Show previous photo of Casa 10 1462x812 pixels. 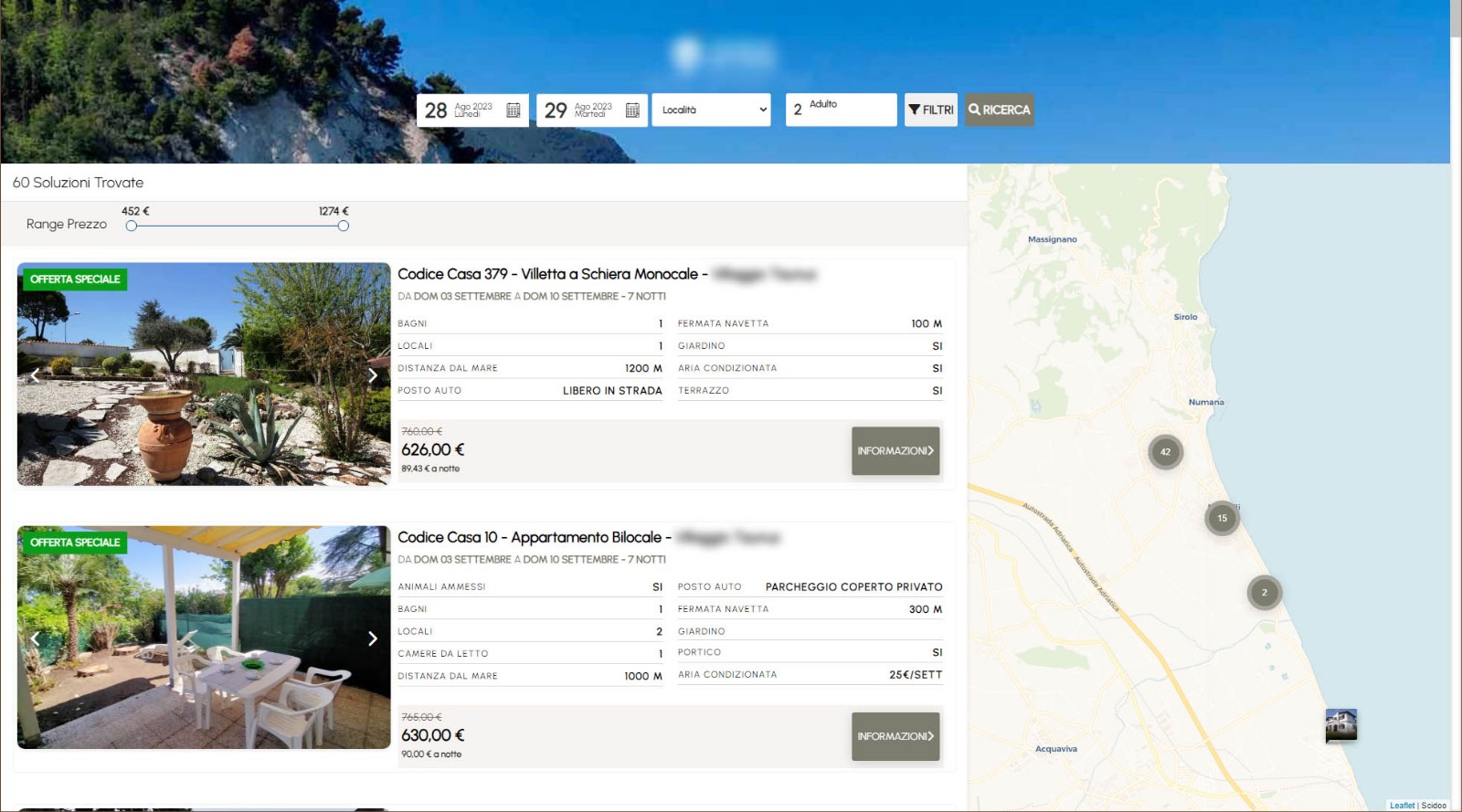35,638
